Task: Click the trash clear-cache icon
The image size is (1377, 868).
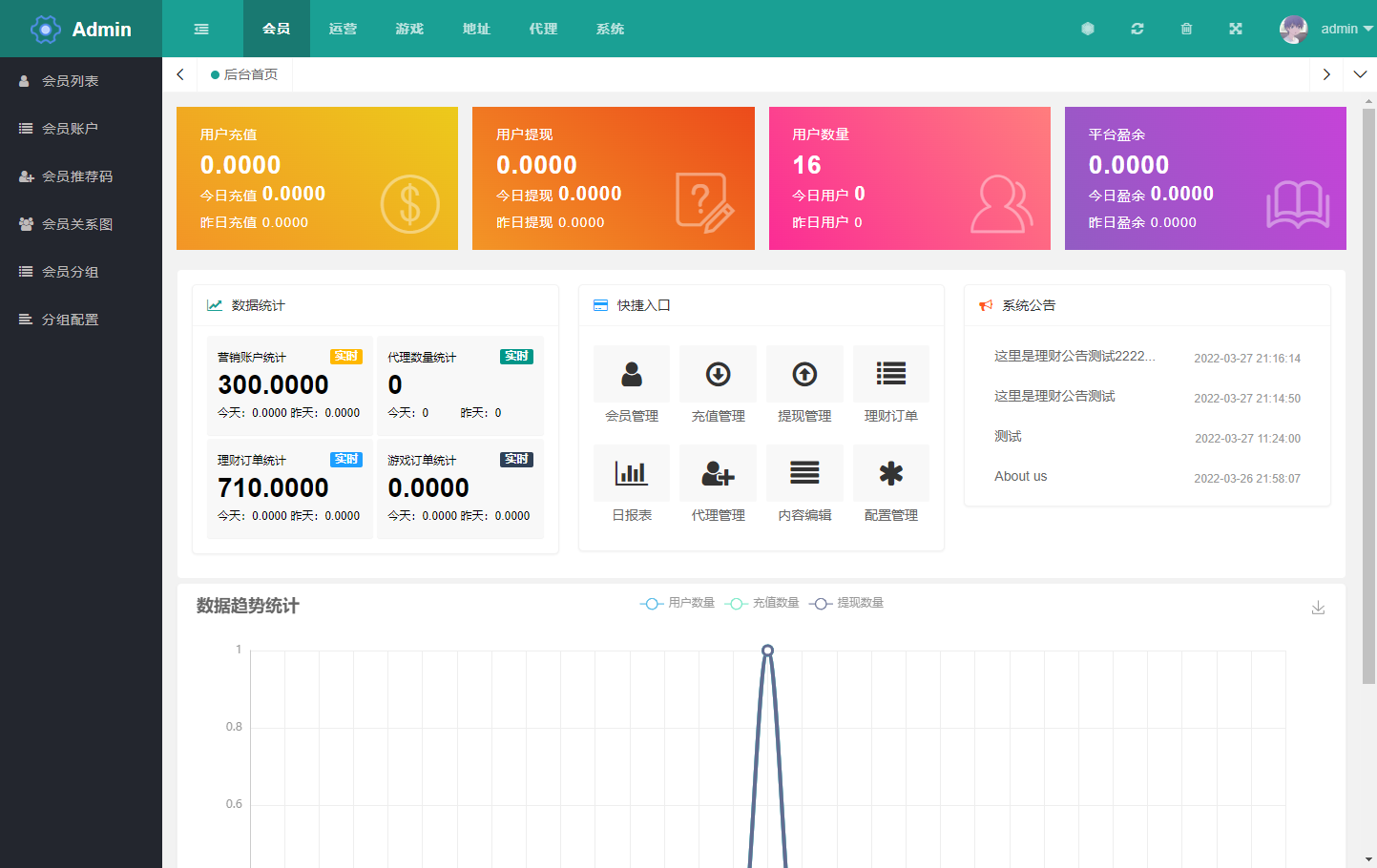Action: point(1186,29)
